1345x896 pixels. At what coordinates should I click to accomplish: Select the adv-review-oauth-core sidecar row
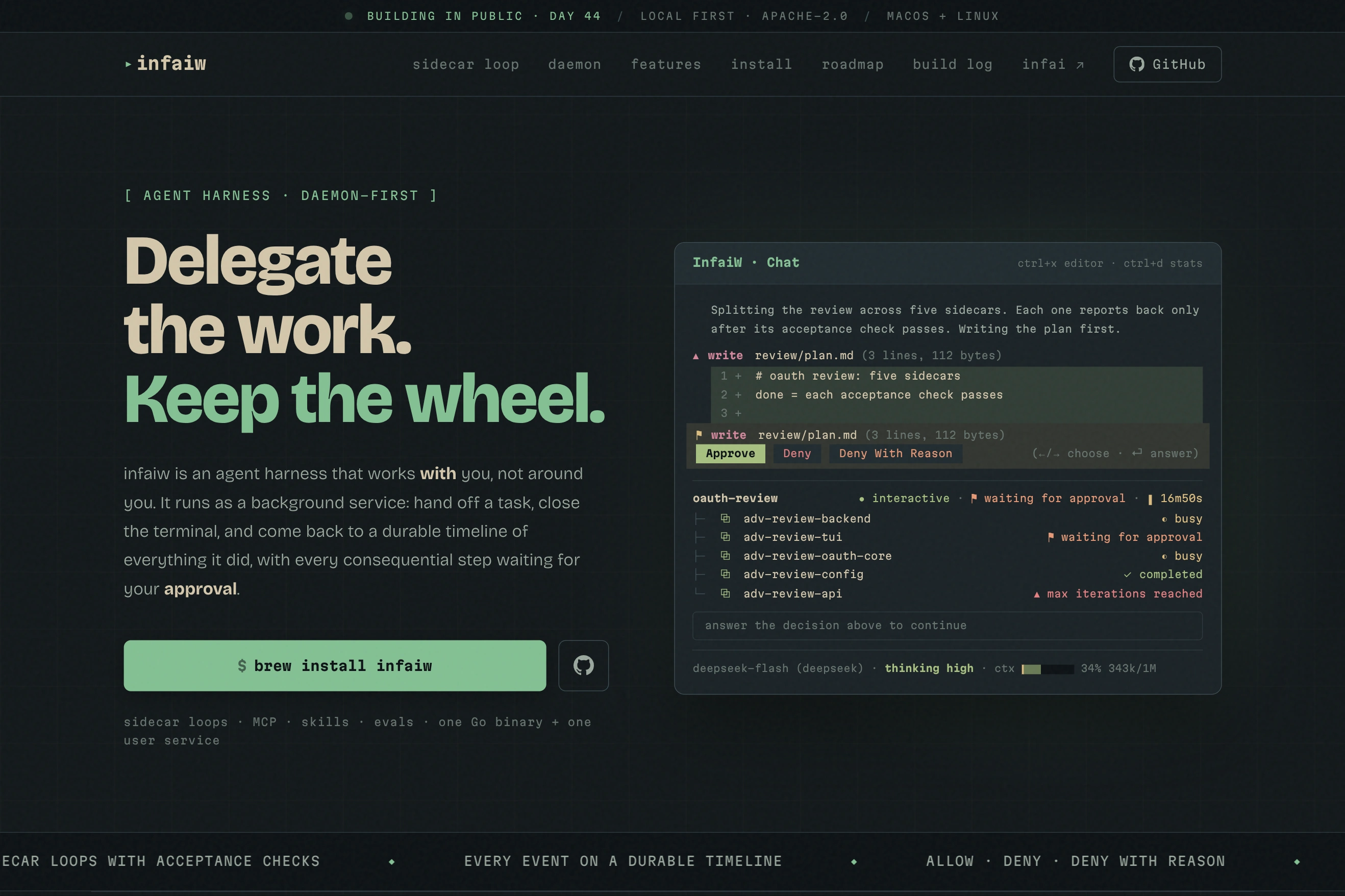pyautogui.click(x=948, y=556)
